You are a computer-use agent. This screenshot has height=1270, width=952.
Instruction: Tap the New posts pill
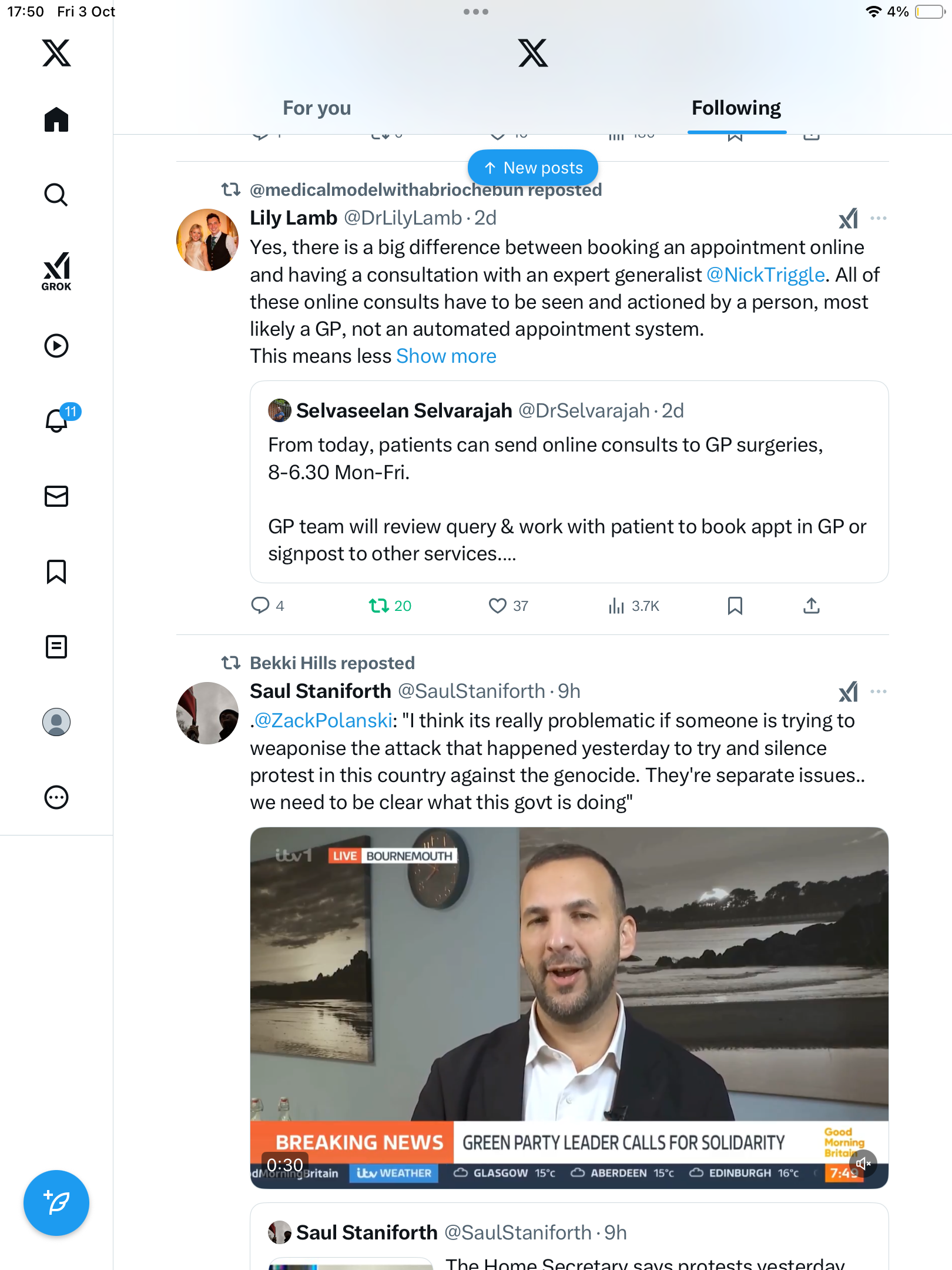point(533,168)
